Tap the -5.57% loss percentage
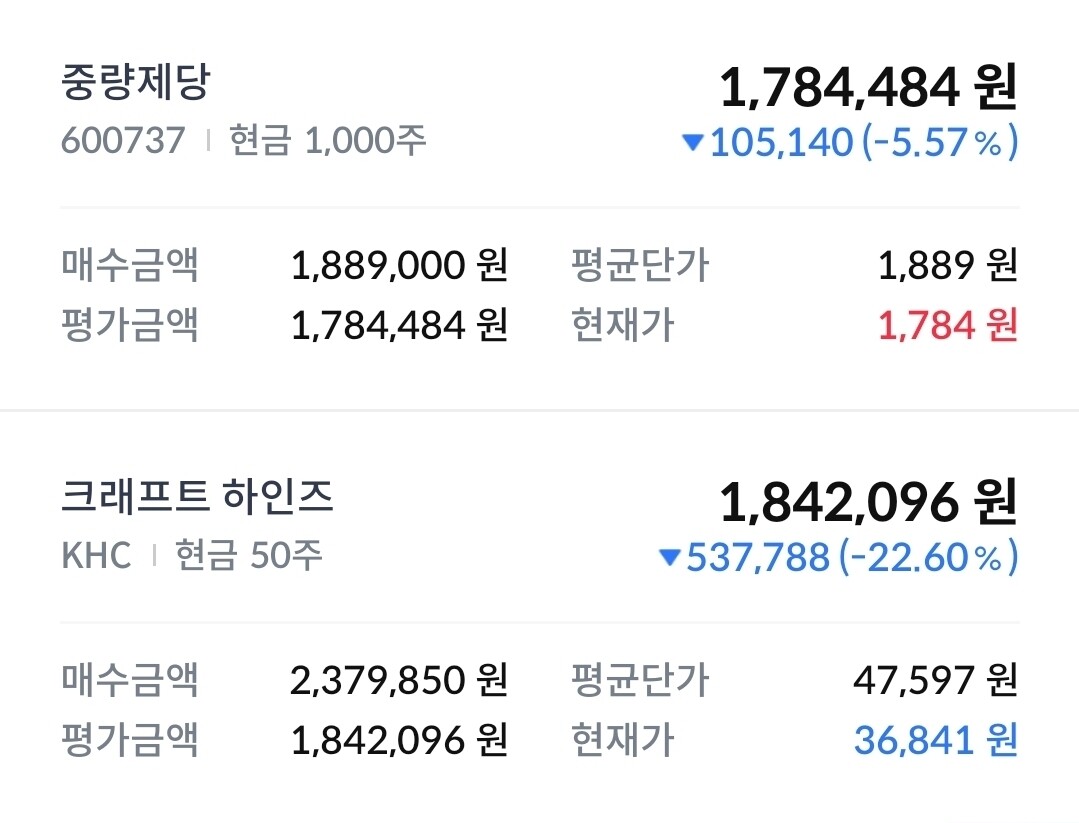 940,143
